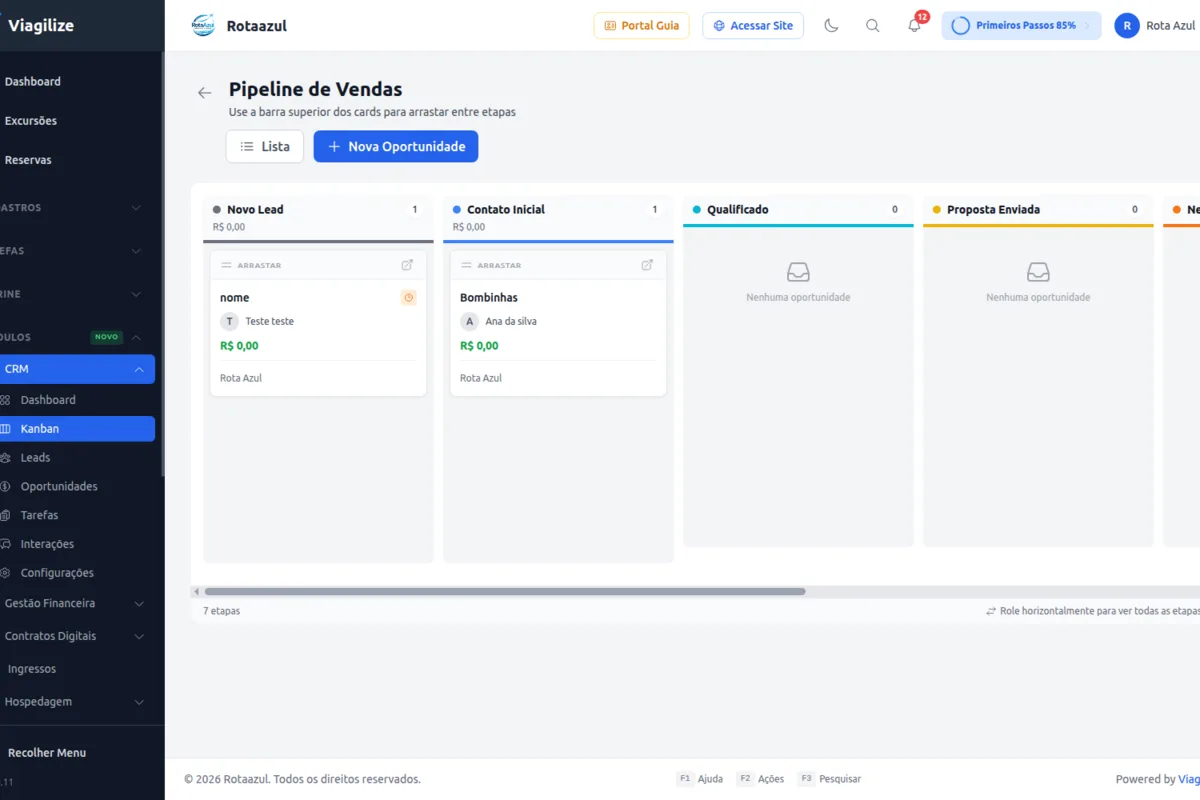Click the Novo Lead column header
The height and width of the screenshot is (800, 1200).
point(318,218)
